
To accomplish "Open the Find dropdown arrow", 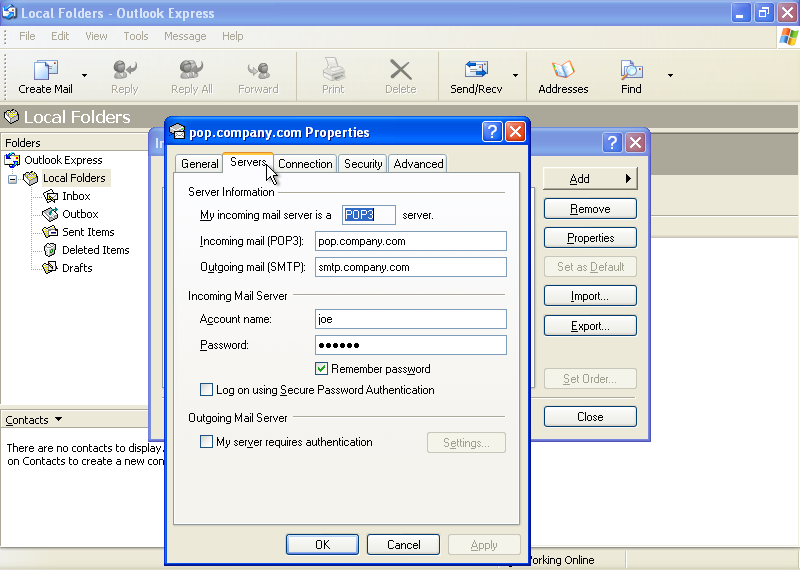I will (670, 76).
